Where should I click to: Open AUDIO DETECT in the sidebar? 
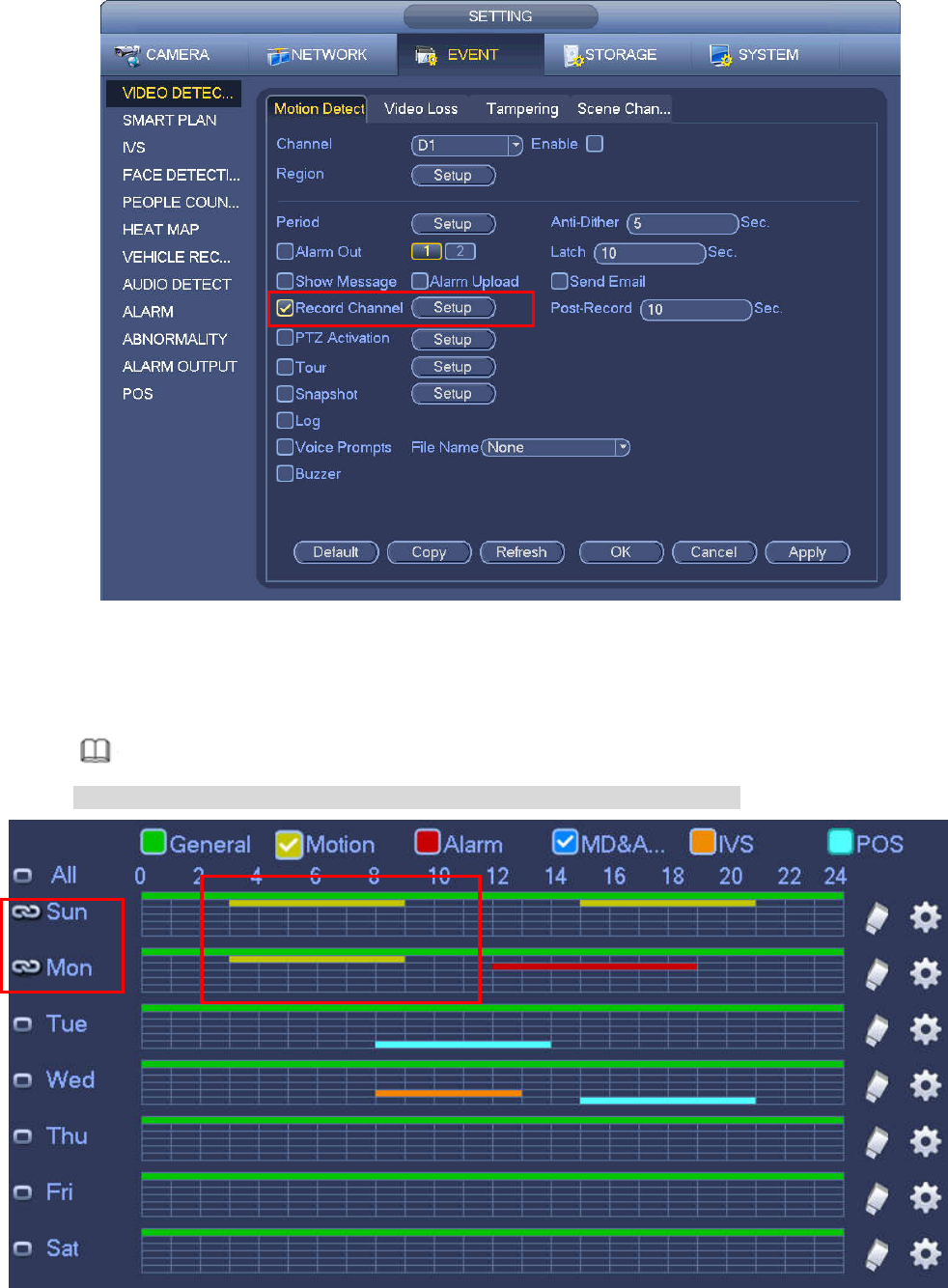click(177, 284)
